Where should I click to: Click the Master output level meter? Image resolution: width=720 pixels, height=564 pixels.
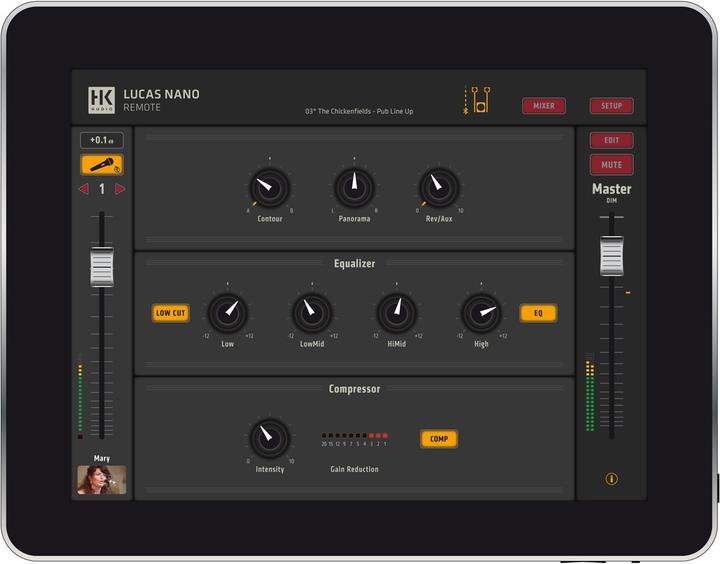[590, 392]
